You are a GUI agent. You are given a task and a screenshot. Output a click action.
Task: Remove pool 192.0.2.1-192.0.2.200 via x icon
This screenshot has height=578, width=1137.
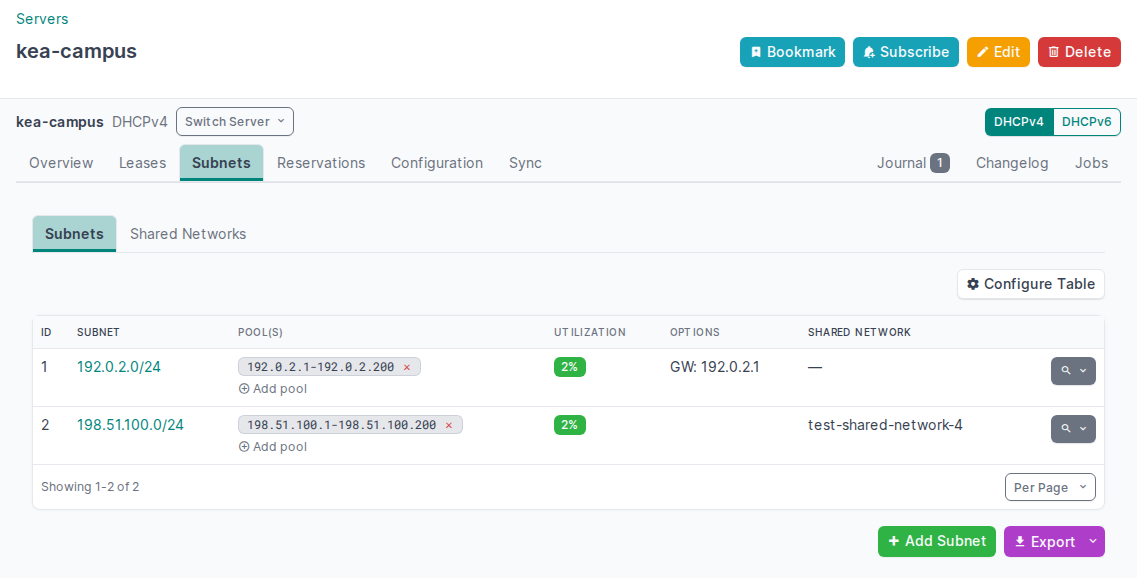tap(407, 368)
